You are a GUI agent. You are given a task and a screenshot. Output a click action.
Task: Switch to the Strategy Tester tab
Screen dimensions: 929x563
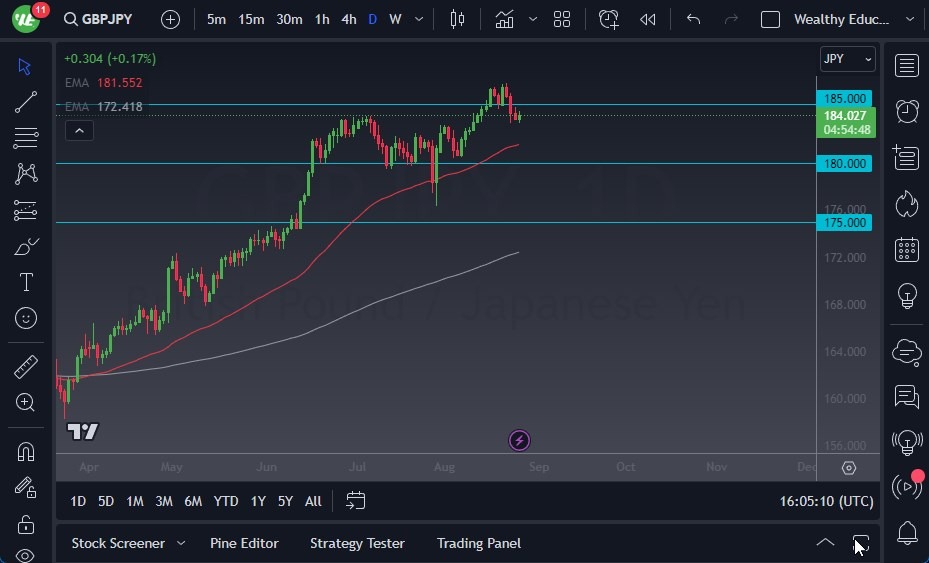[x=357, y=543]
